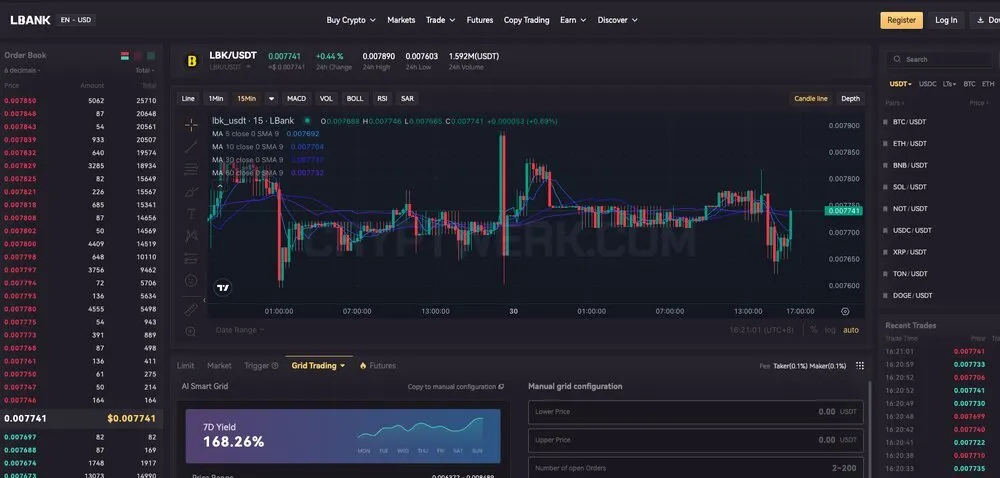Select the brush drawing tool
1000x478 pixels.
(x=191, y=191)
